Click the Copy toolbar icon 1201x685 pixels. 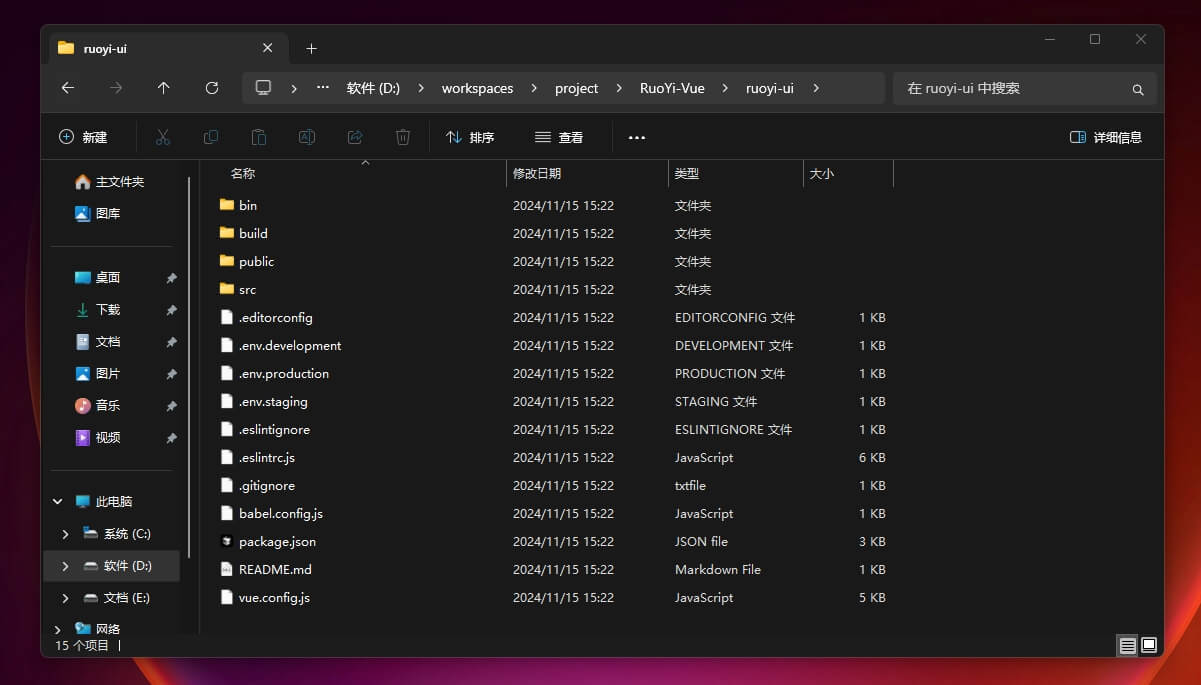[211, 137]
